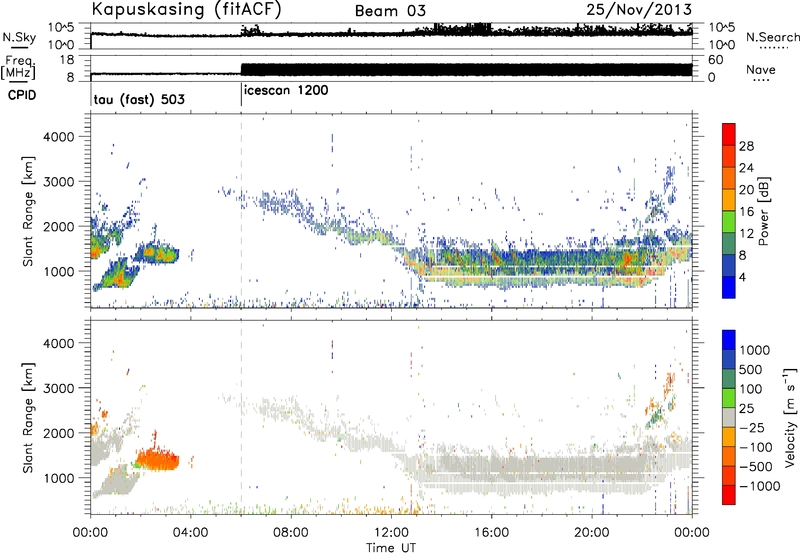Viewport: 800px width, 554px height.
Task: Click the '3000' tick on power panel
Action: [58, 181]
